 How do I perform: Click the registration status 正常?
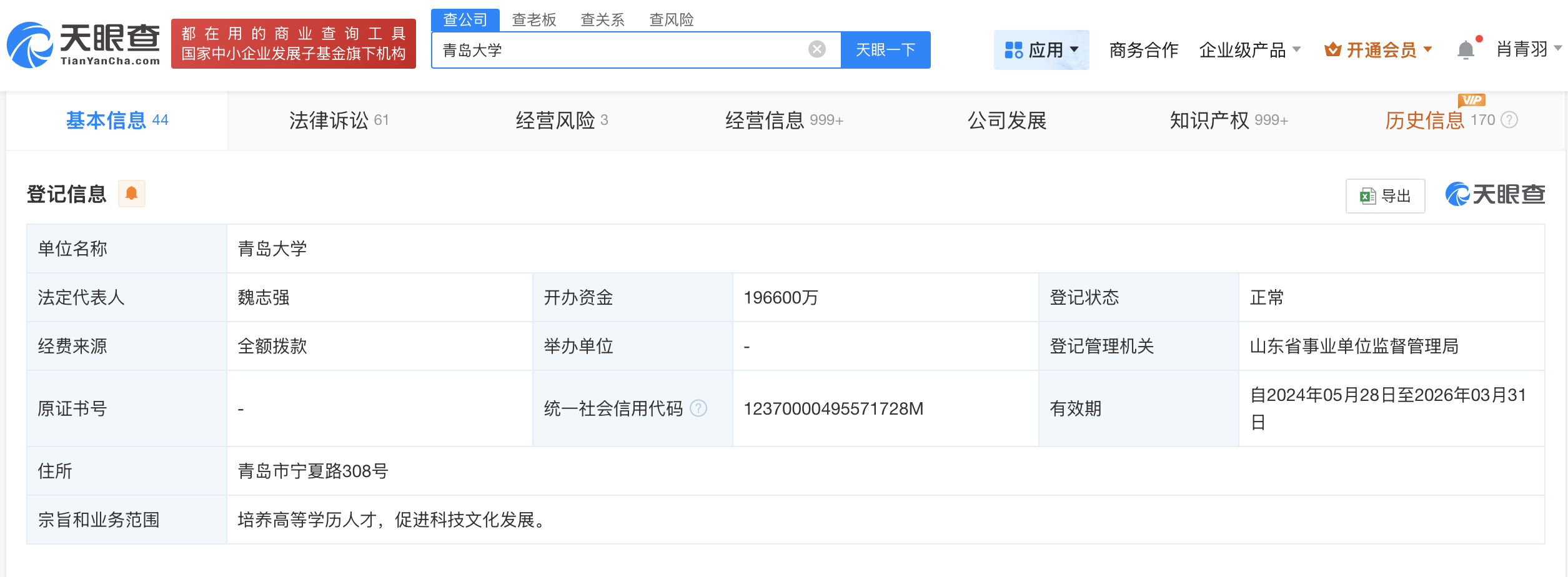(1267, 297)
